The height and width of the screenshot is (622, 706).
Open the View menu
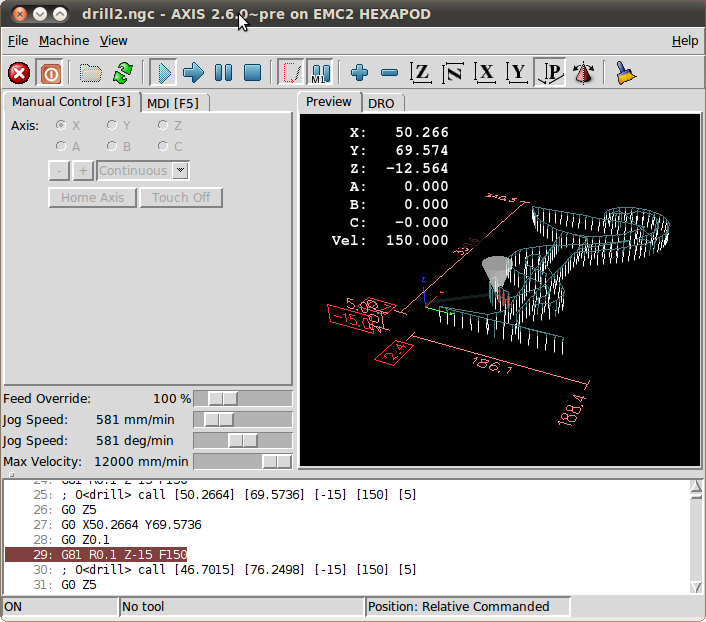113,41
